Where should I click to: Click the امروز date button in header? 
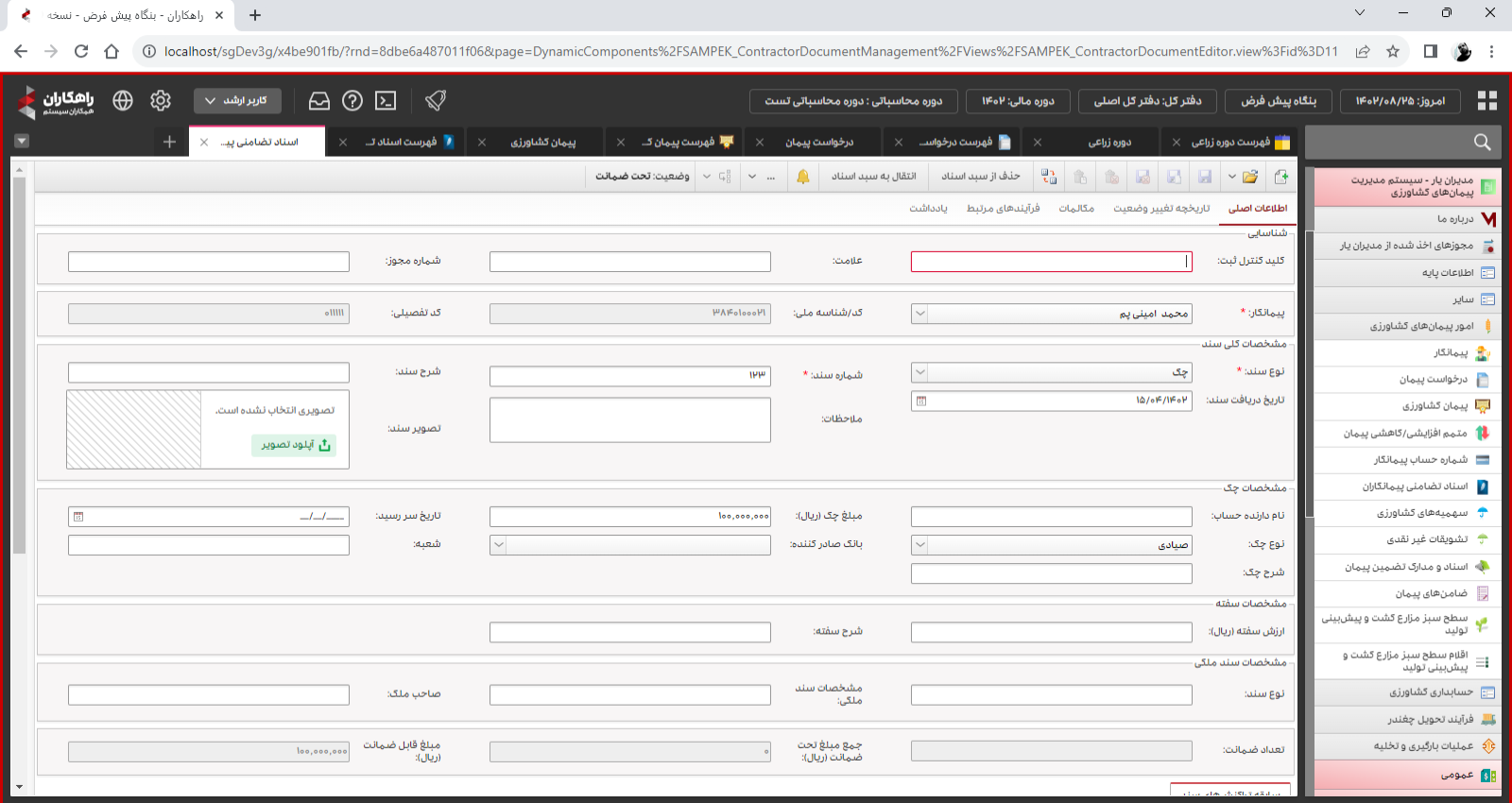(x=1400, y=101)
